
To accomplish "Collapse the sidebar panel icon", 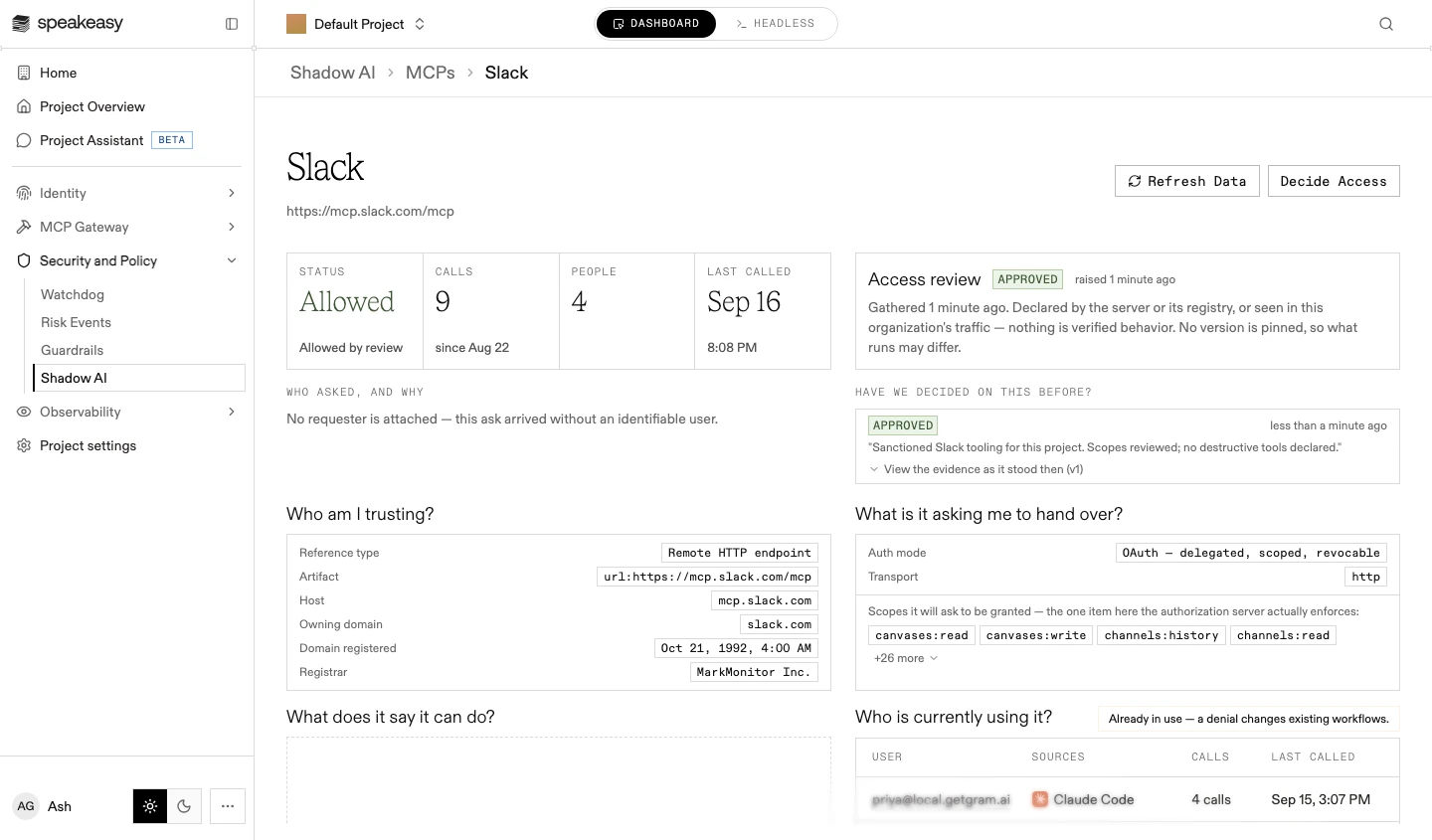I will click(232, 24).
